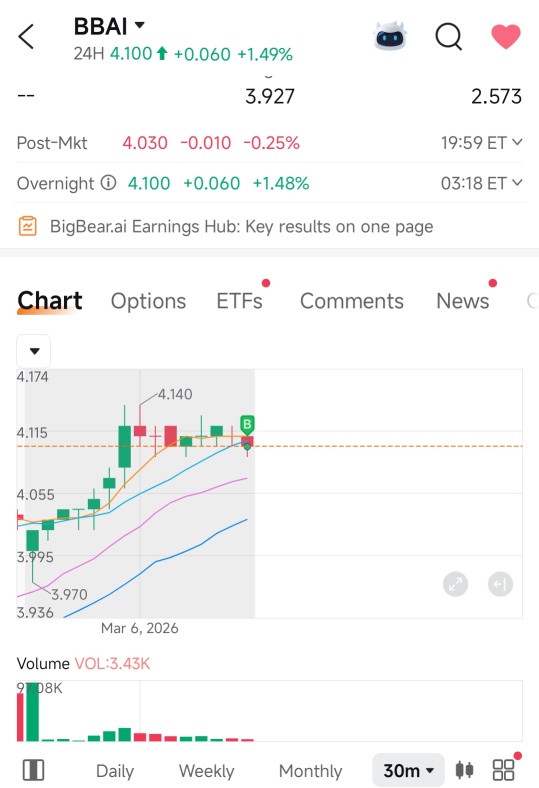539x788 pixels.
Task: Jump to latest candle arrow icon
Action: pyautogui.click(x=500, y=584)
